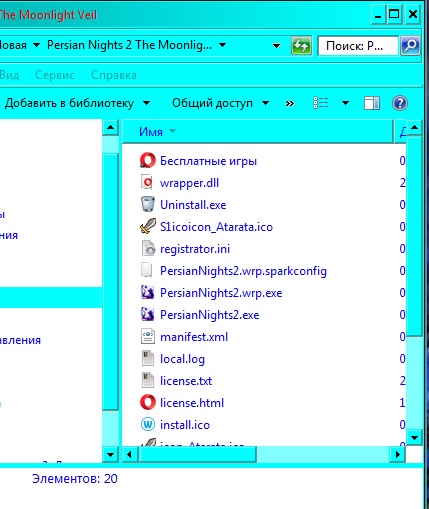The image size is (429, 509).
Task: Click the registrator.ini gear file icon
Action: pos(148,248)
